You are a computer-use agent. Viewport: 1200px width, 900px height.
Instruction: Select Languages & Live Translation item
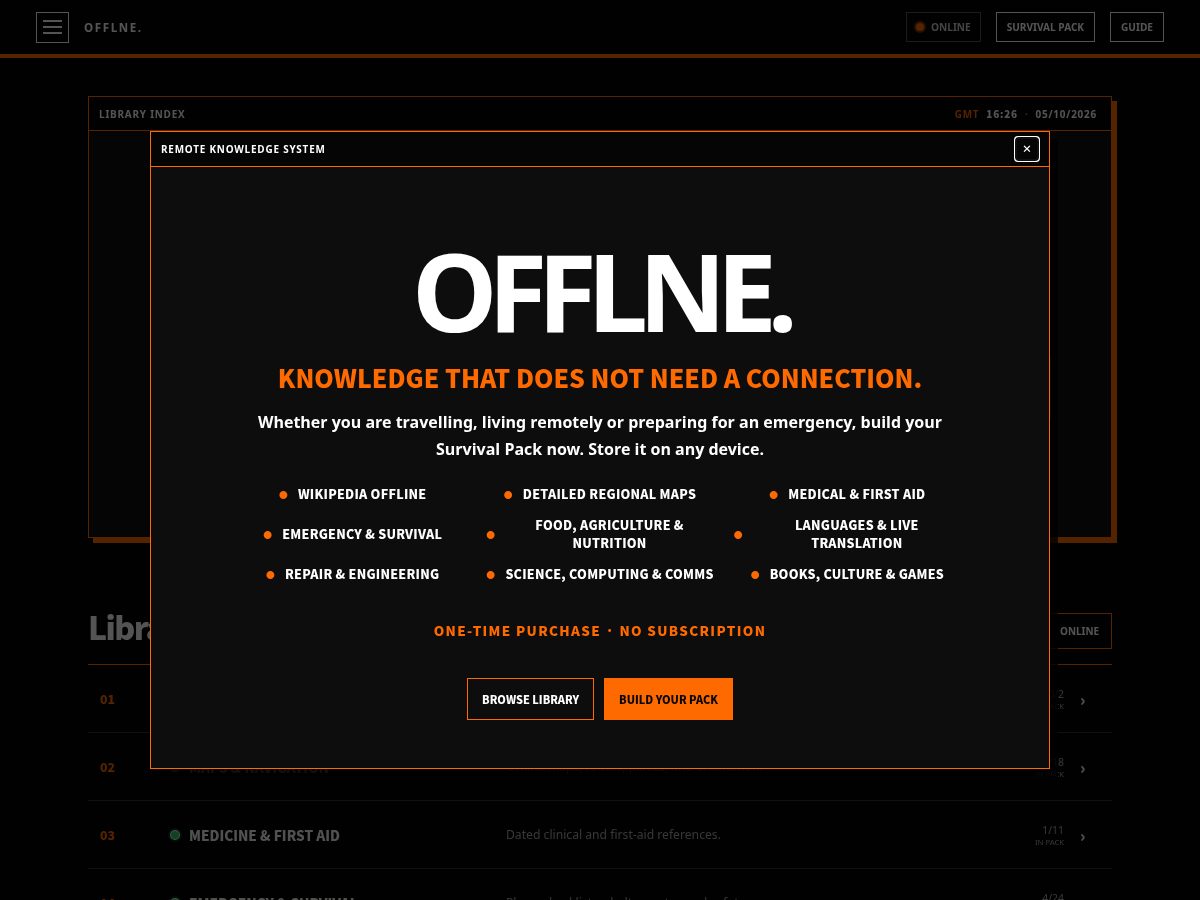click(847, 534)
